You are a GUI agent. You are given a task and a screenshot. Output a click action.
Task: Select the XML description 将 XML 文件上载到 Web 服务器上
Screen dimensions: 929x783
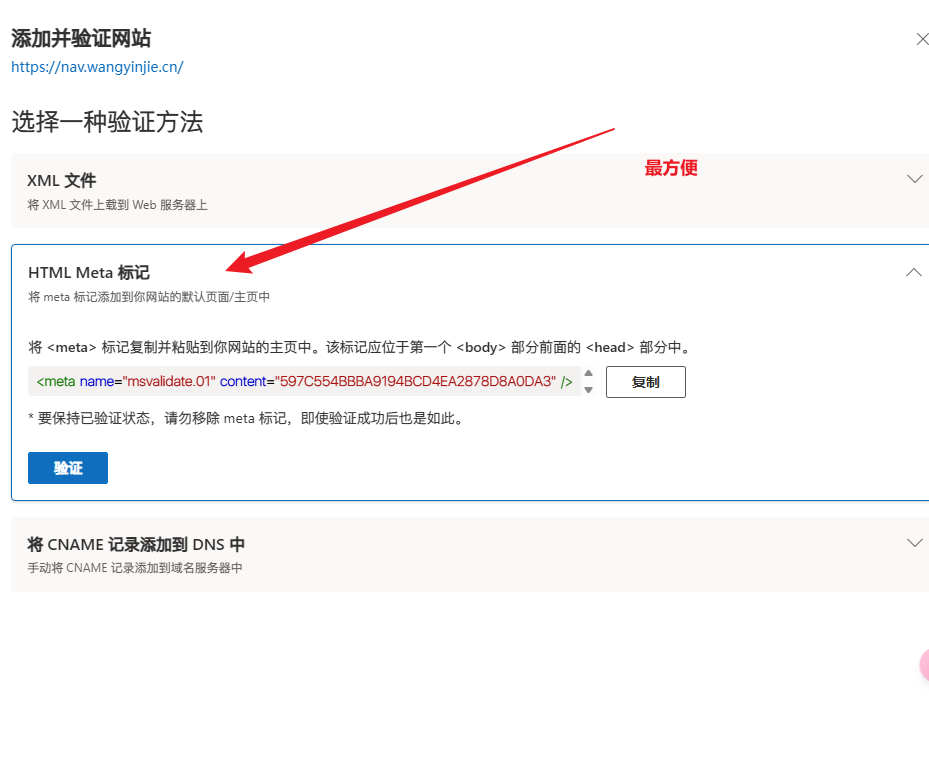pos(117,205)
